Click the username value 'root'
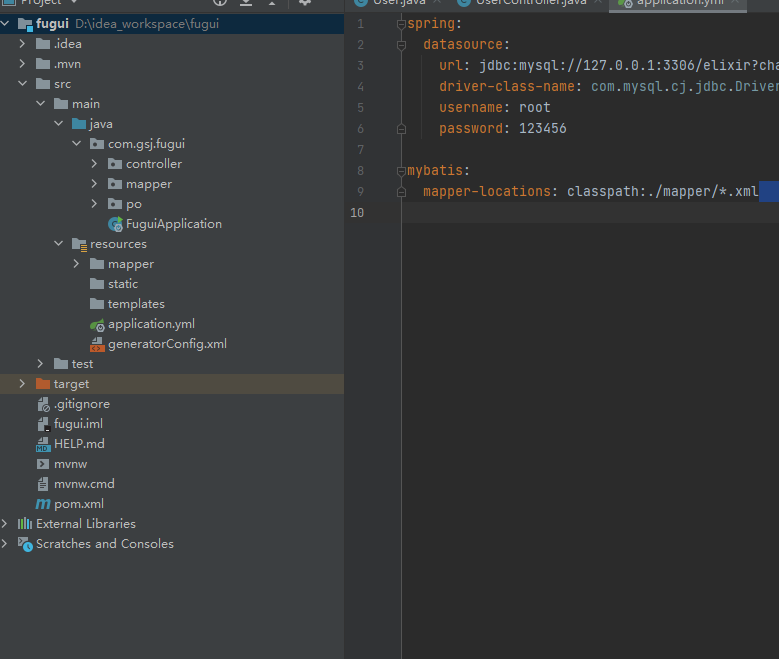Image resolution: width=779 pixels, height=659 pixels. [x=535, y=107]
